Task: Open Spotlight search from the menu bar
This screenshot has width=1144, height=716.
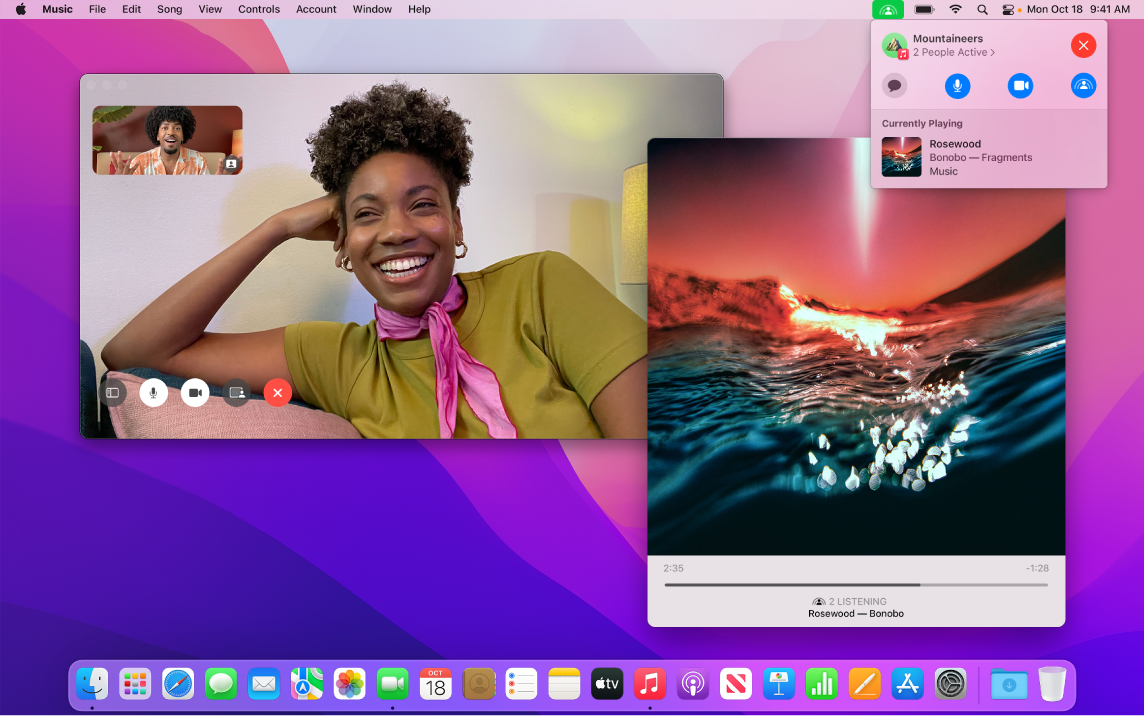Action: (x=982, y=9)
